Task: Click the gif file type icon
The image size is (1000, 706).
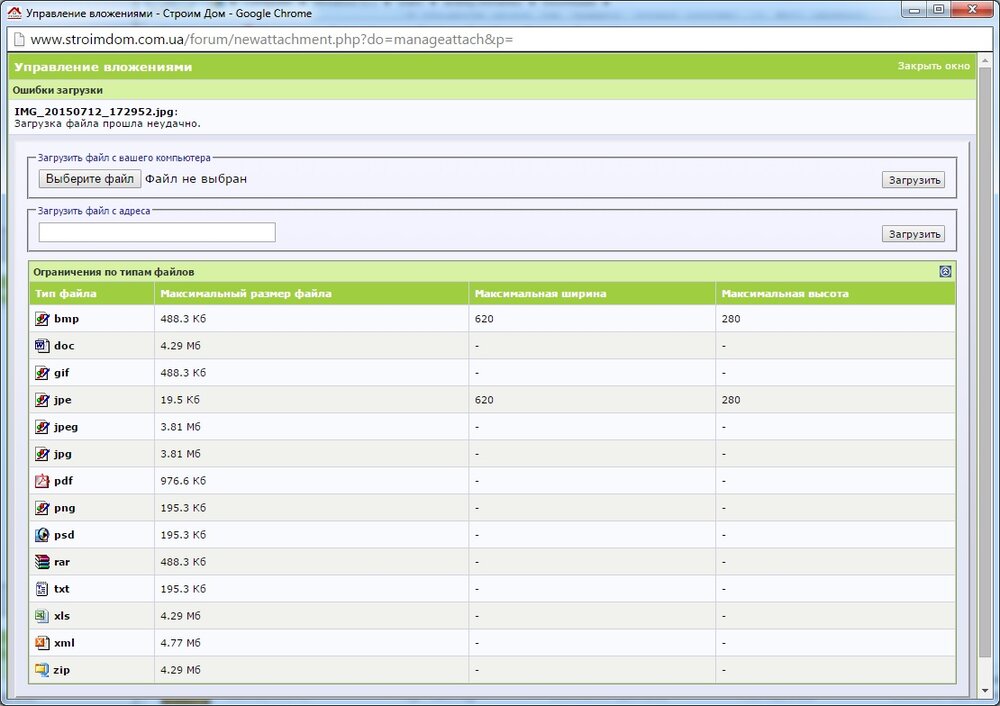Action: tap(42, 373)
